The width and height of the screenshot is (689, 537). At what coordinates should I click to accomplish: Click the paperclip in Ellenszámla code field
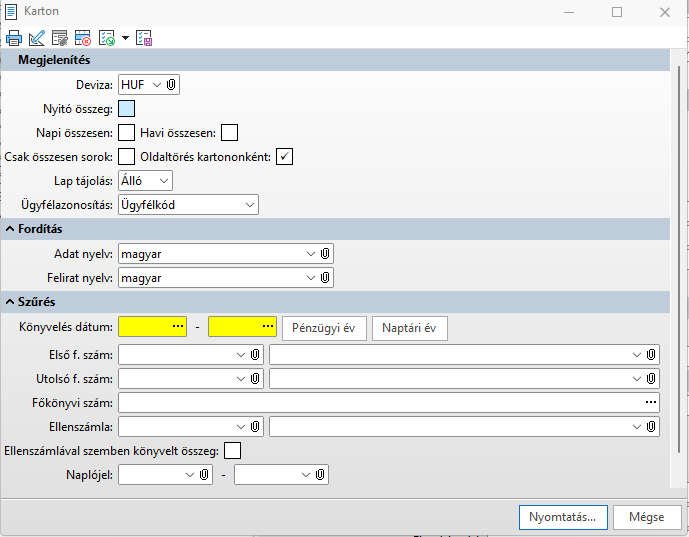point(255,426)
